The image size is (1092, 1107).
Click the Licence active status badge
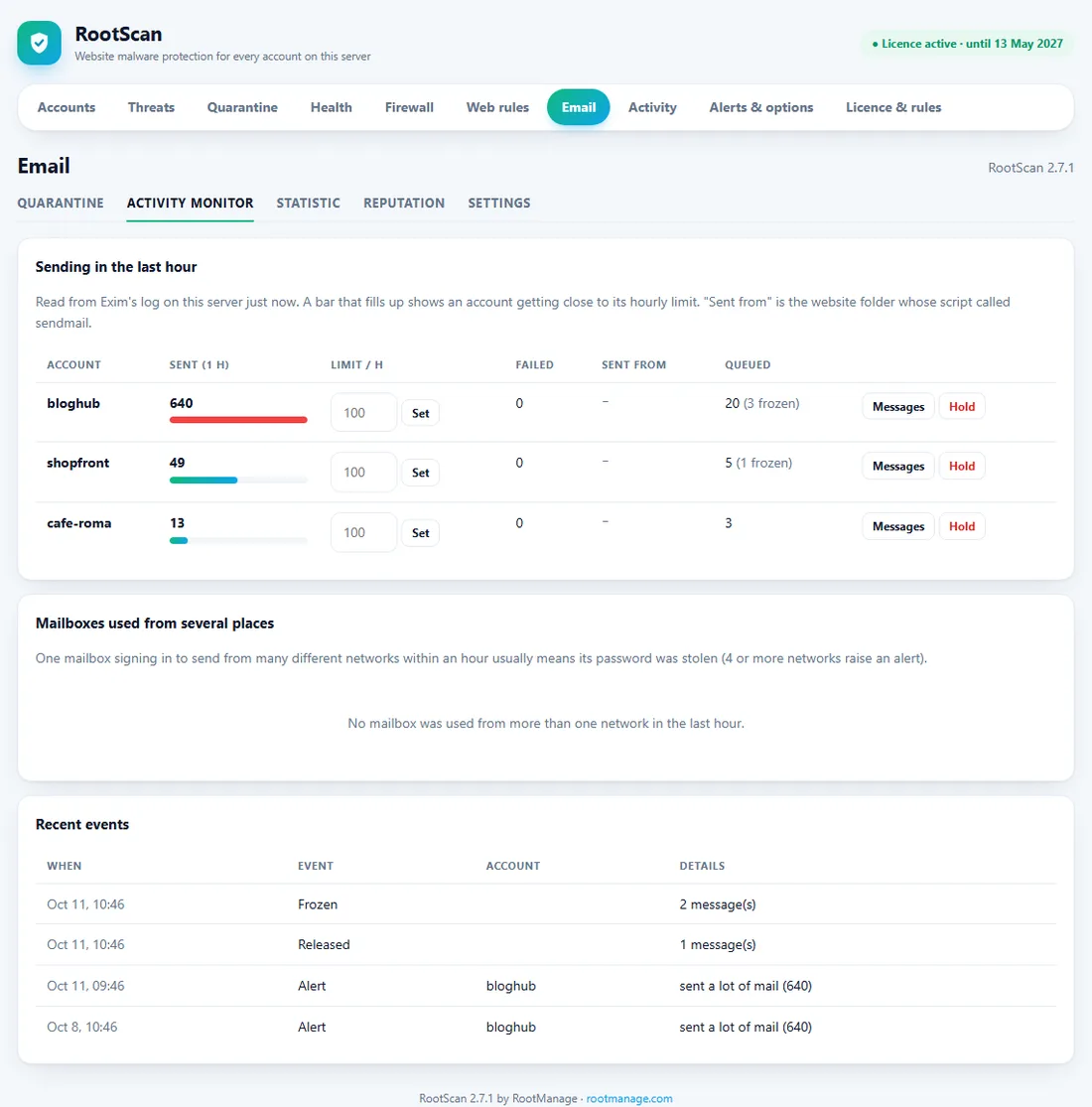[967, 44]
